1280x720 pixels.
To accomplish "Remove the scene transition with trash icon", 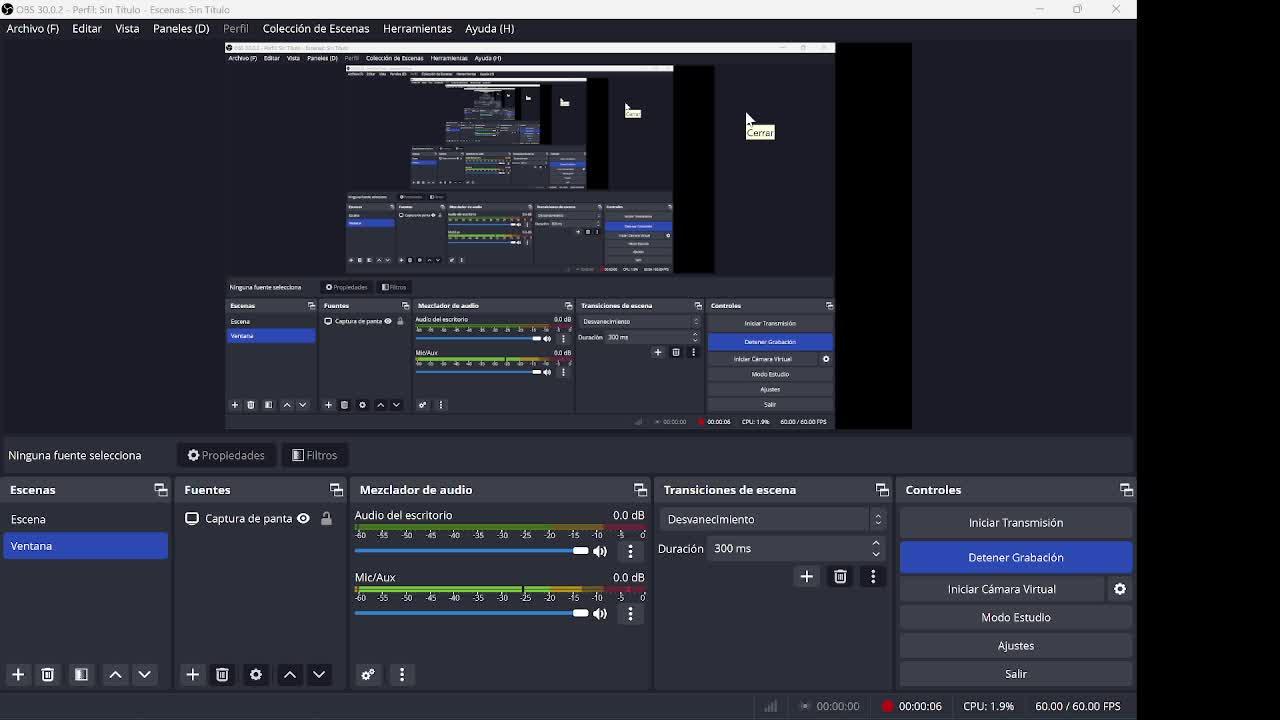I will 840,577.
